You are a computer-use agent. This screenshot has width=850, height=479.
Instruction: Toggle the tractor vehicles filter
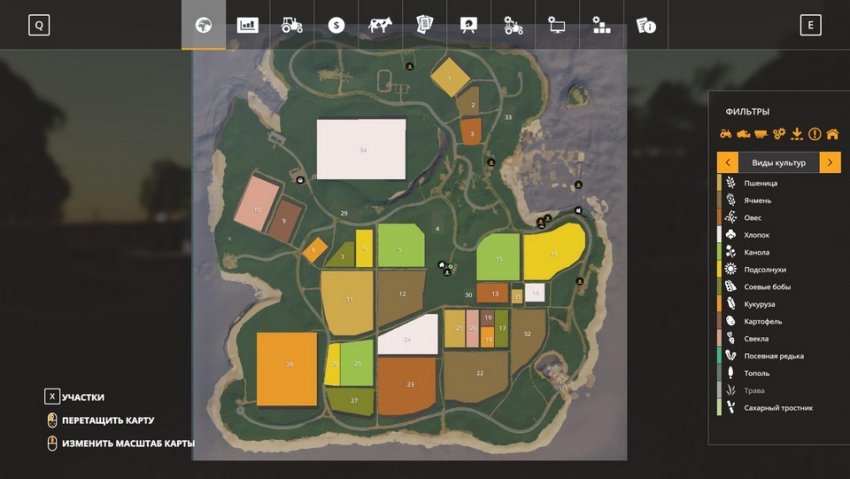(725, 134)
